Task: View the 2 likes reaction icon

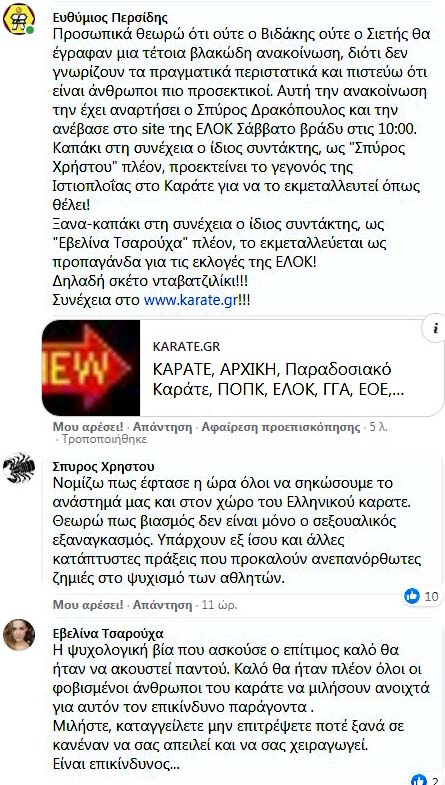Action: tap(418, 779)
